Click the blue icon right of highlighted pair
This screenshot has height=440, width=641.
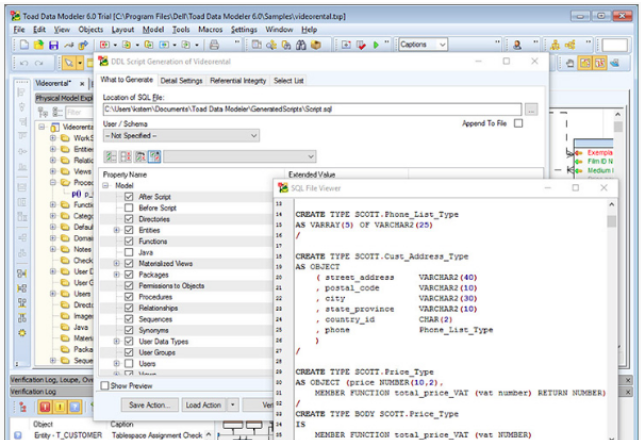[x=614, y=63]
